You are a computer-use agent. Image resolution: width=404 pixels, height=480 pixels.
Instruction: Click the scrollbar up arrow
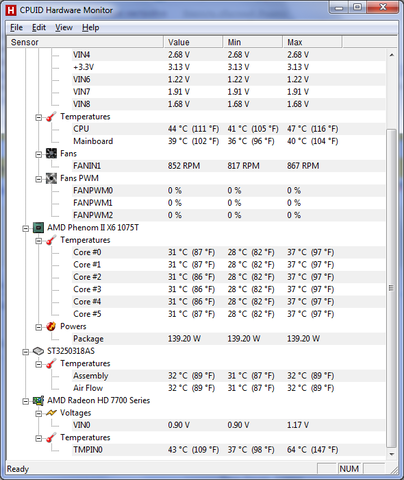tap(392, 55)
